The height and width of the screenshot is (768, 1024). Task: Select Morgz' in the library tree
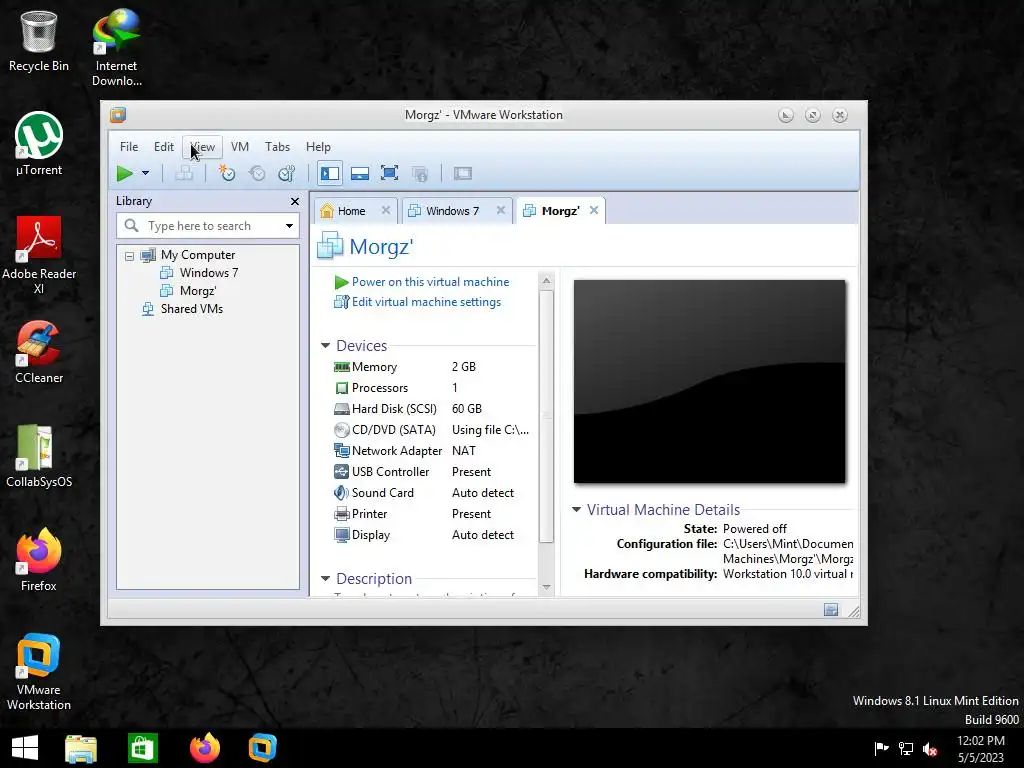(x=197, y=291)
